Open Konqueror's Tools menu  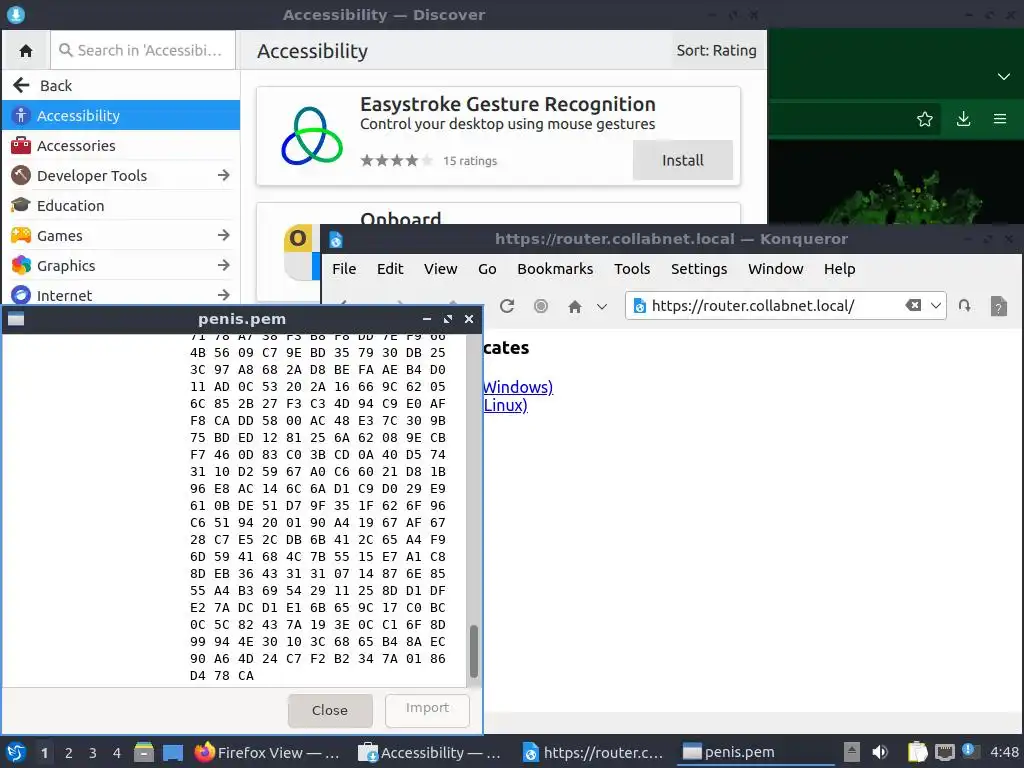click(x=632, y=269)
